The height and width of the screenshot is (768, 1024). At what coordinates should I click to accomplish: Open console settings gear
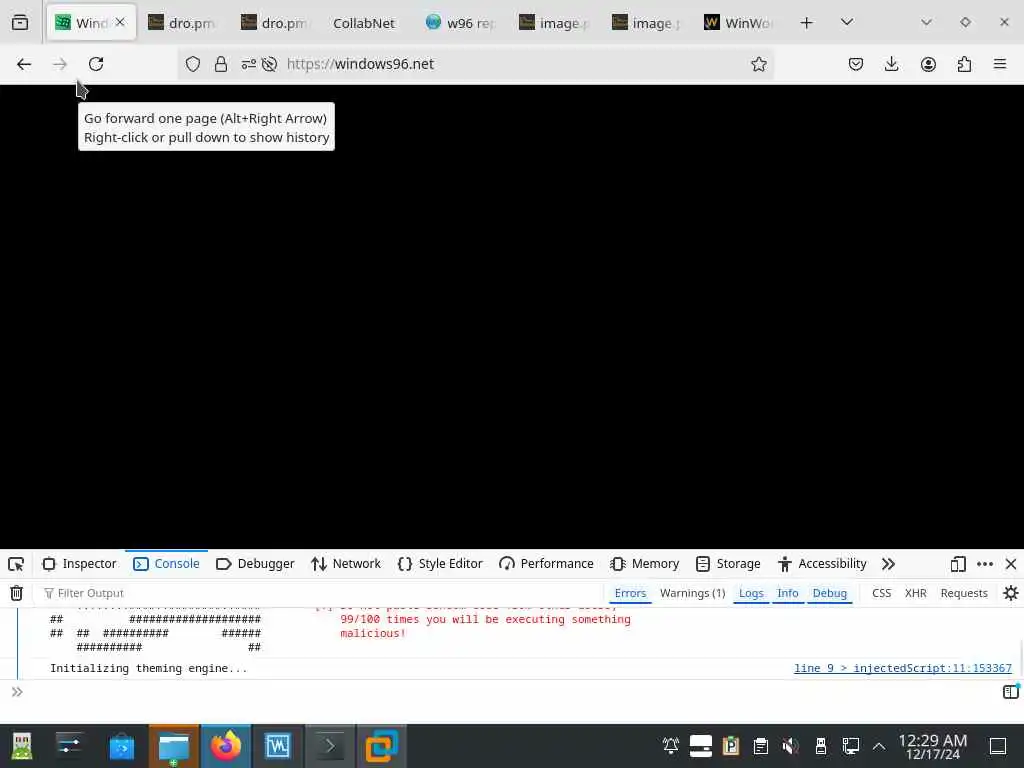(1010, 594)
